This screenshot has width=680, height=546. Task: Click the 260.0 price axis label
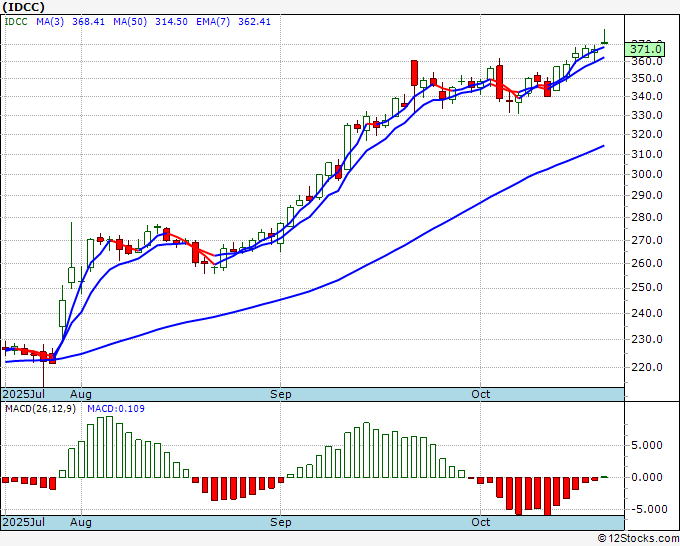pos(646,263)
